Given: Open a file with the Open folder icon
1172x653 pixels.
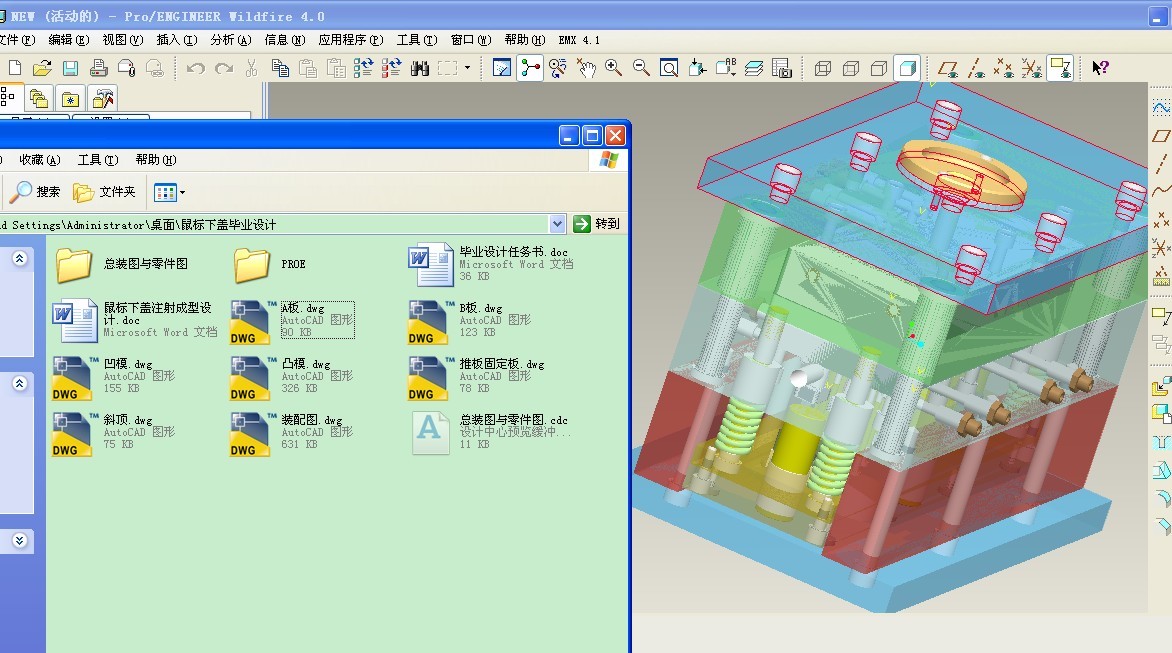Looking at the screenshot, I should tap(43, 68).
